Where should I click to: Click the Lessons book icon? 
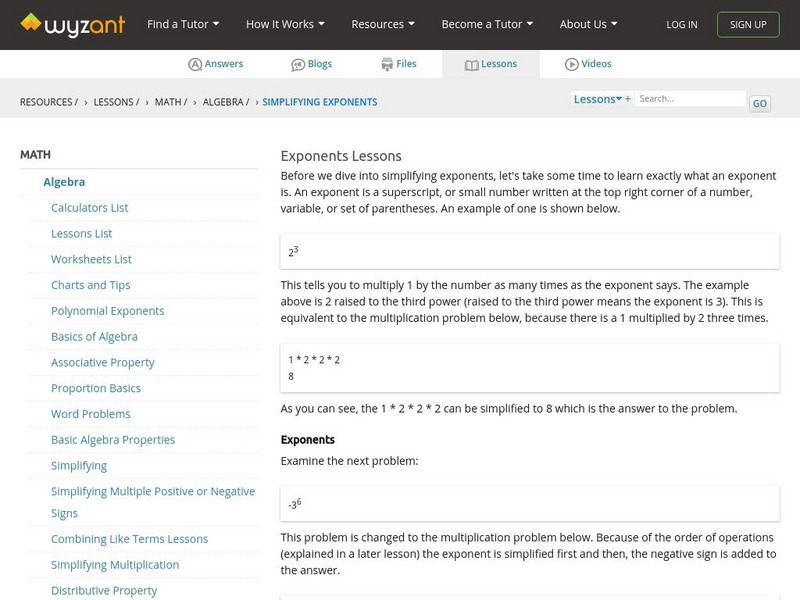click(x=472, y=64)
